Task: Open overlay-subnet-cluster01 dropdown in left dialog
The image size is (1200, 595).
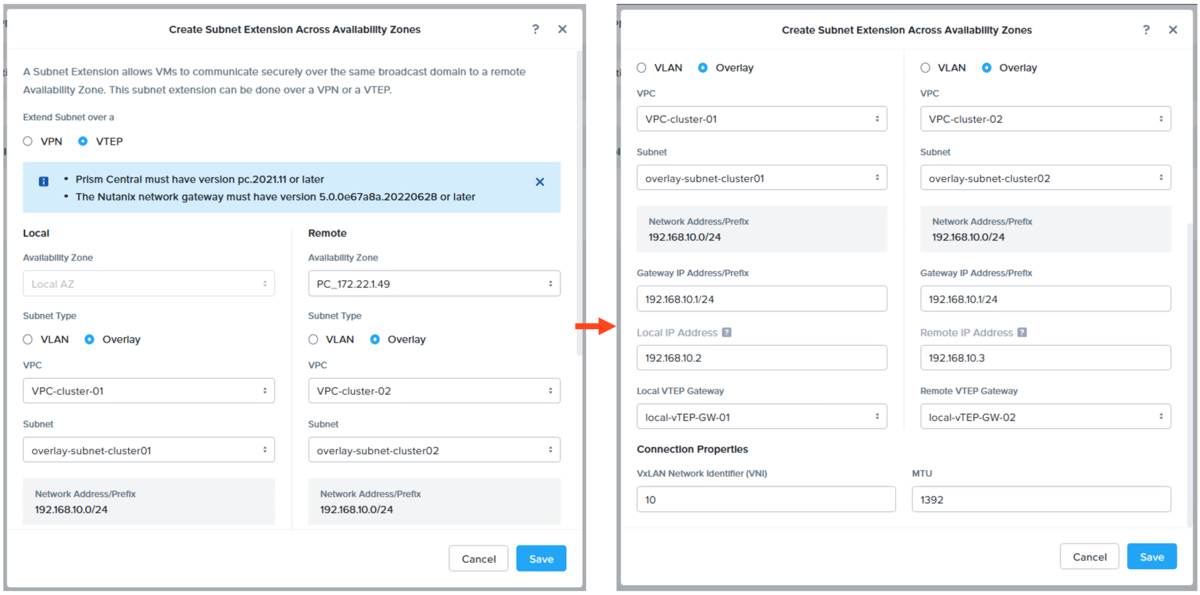Action: tap(149, 450)
